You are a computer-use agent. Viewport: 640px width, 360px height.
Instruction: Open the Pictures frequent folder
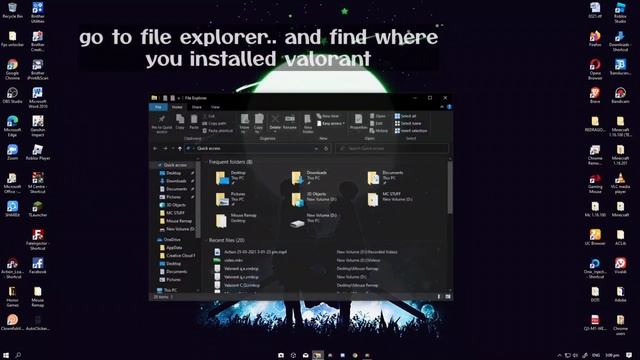(x=231, y=199)
